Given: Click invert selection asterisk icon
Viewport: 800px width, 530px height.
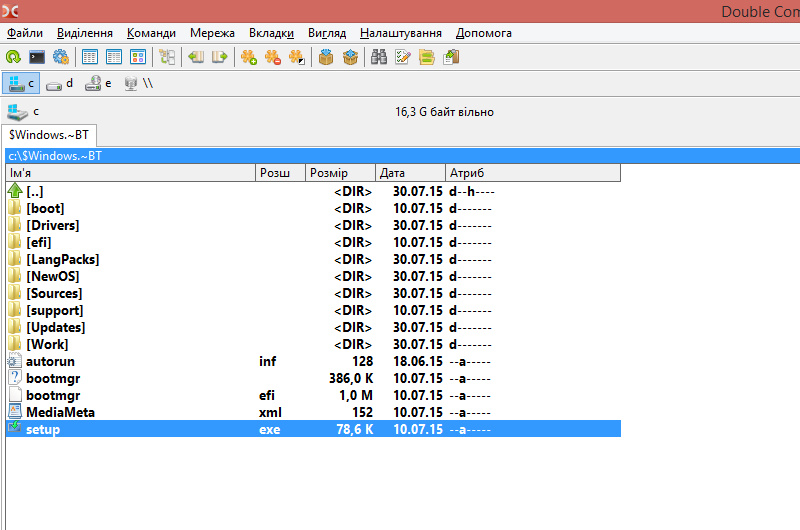Looking at the screenshot, I should tap(297, 57).
